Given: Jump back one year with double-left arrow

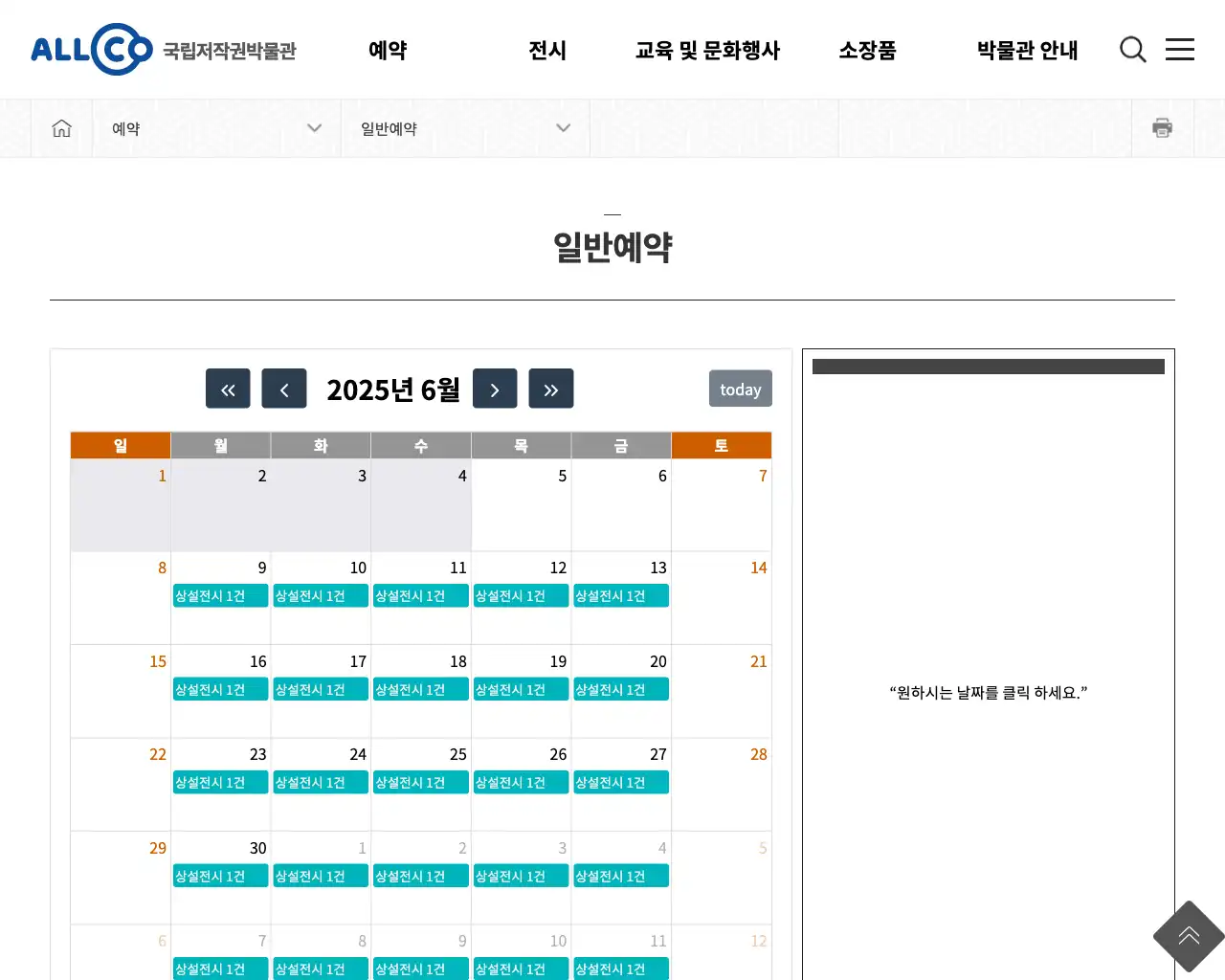Looking at the screenshot, I should [228, 389].
